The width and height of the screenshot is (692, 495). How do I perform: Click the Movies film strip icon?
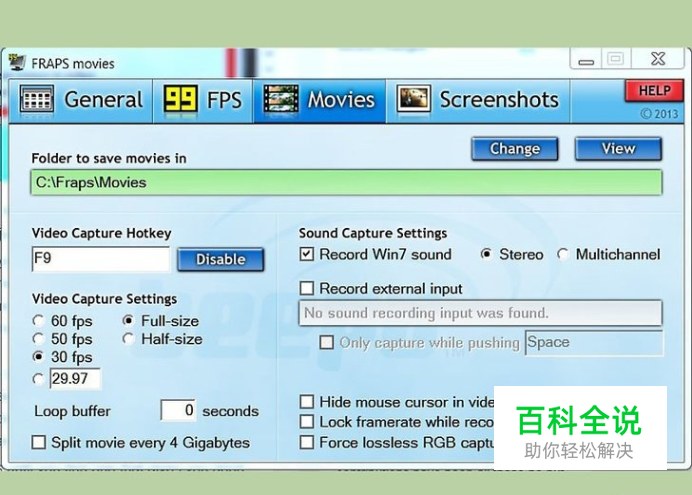280,99
